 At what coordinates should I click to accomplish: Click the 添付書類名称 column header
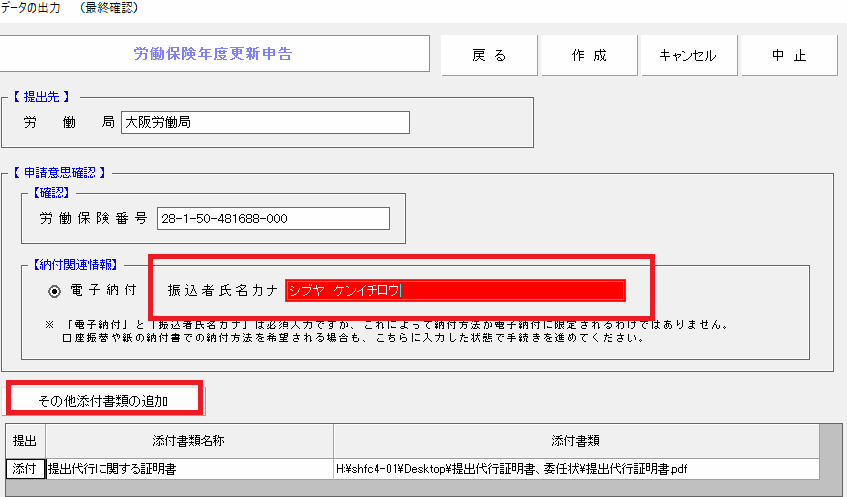[189, 441]
